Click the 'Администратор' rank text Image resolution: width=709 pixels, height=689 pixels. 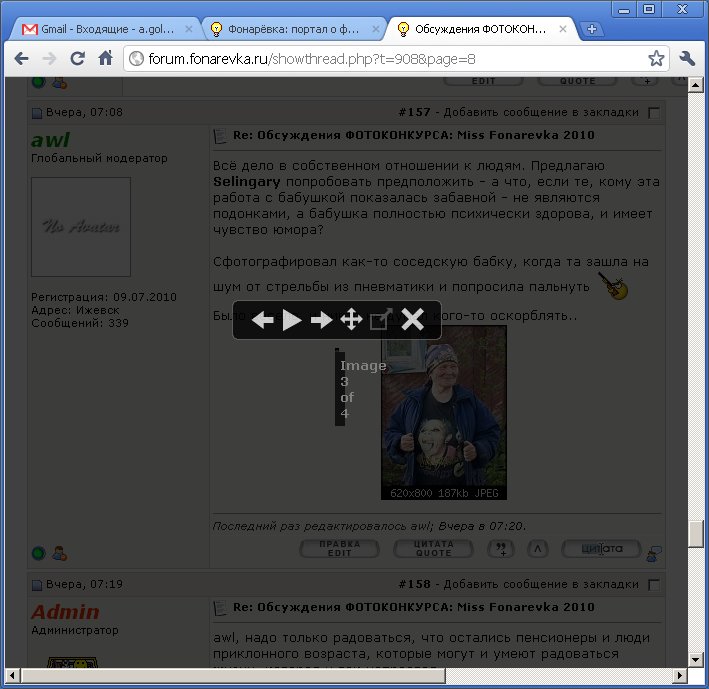click(x=75, y=630)
